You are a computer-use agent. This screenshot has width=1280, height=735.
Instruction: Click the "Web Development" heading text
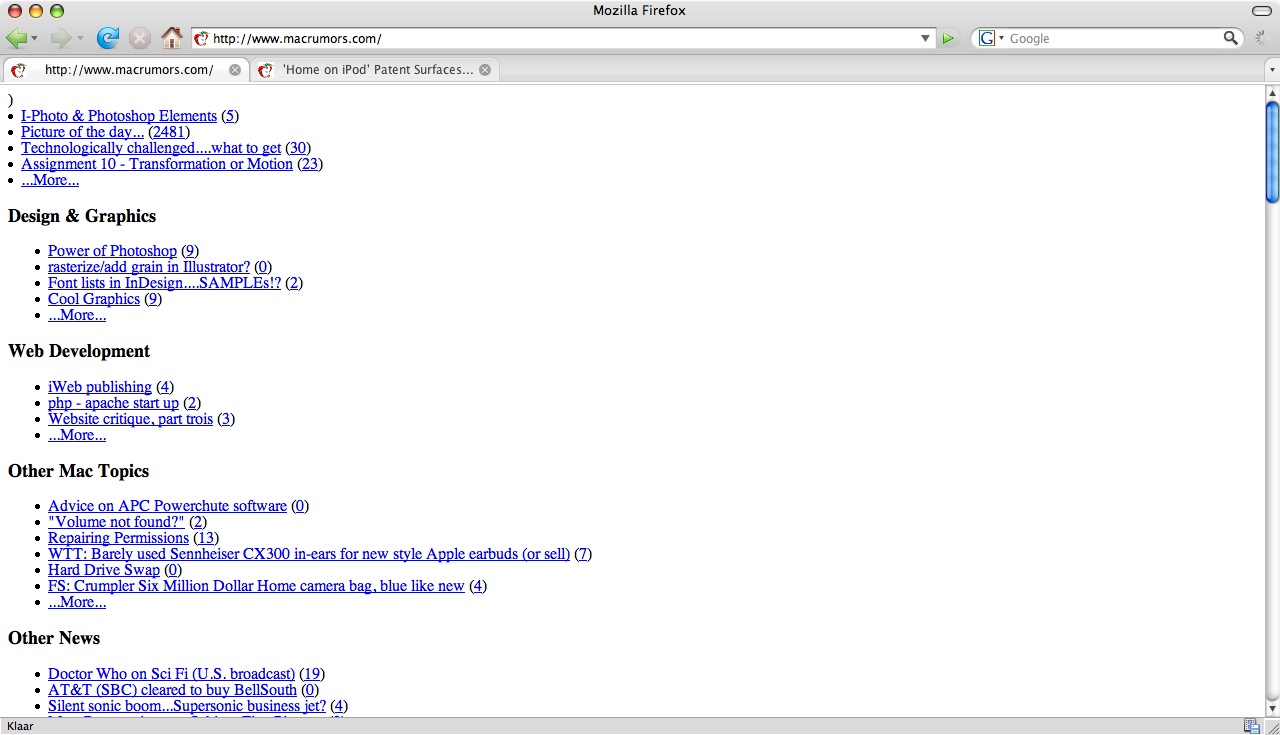point(79,351)
